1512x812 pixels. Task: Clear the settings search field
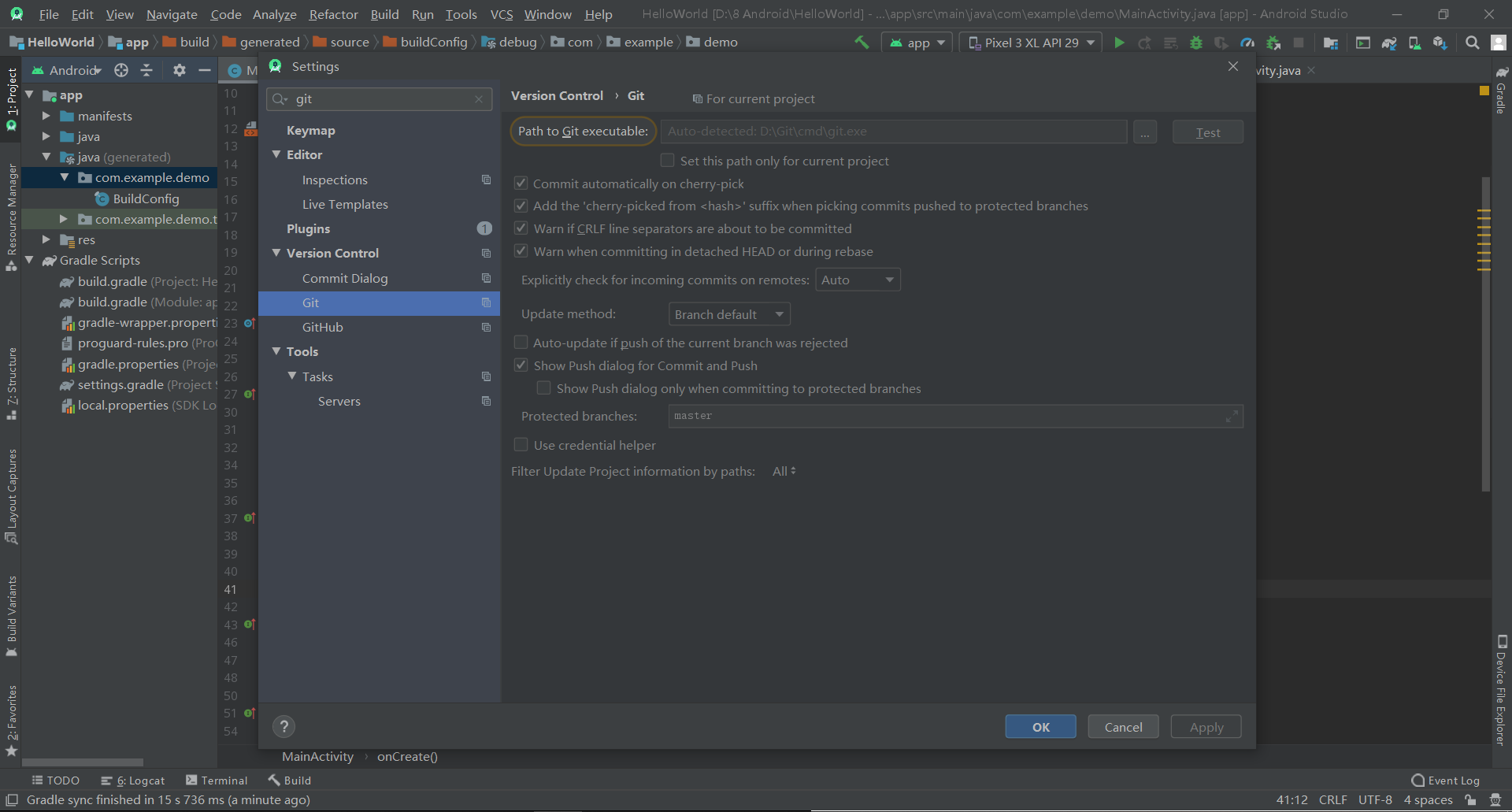(x=479, y=99)
